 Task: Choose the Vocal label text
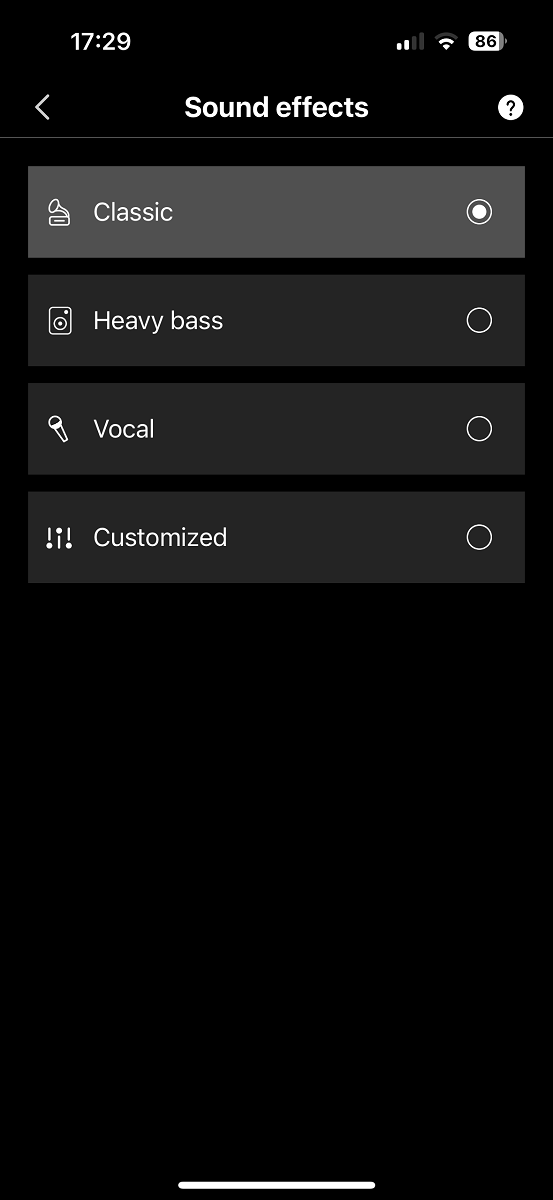click(x=124, y=429)
